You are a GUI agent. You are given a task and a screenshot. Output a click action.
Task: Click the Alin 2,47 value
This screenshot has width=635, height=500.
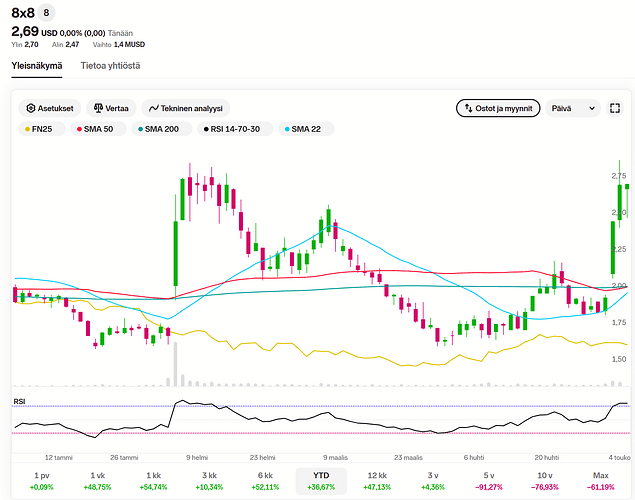coord(65,45)
